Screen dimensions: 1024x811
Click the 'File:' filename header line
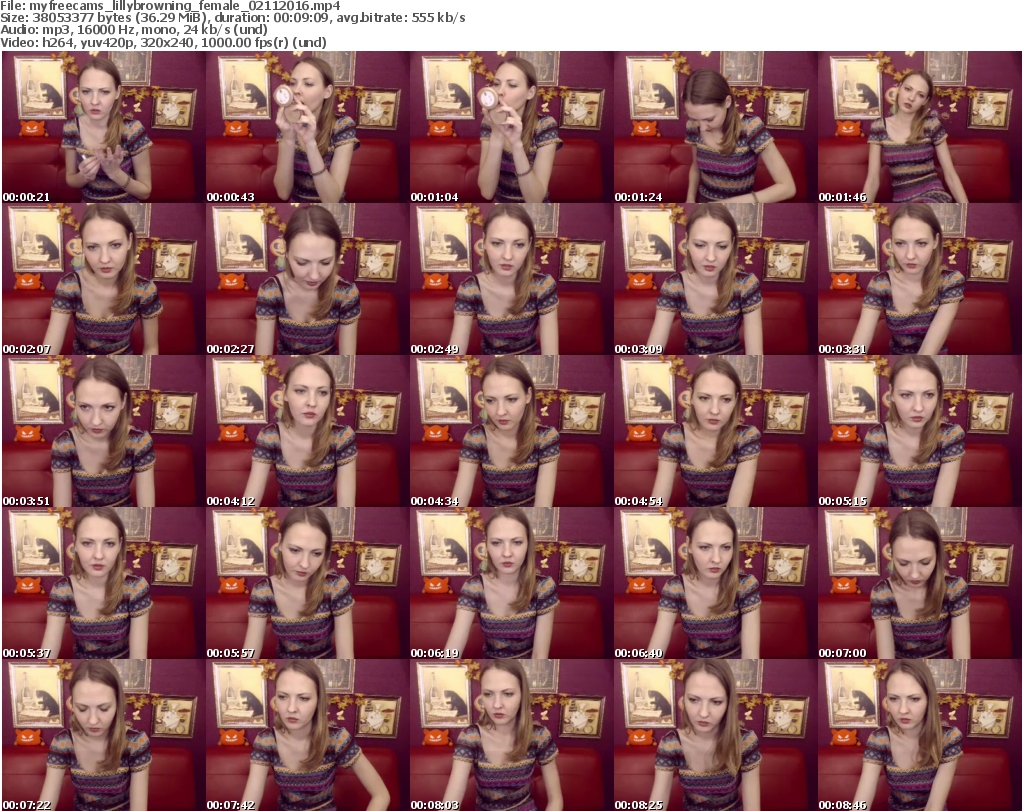pyautogui.click(x=170, y=6)
